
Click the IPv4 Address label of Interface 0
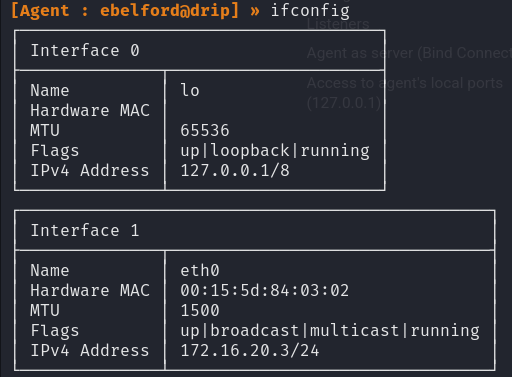90,171
